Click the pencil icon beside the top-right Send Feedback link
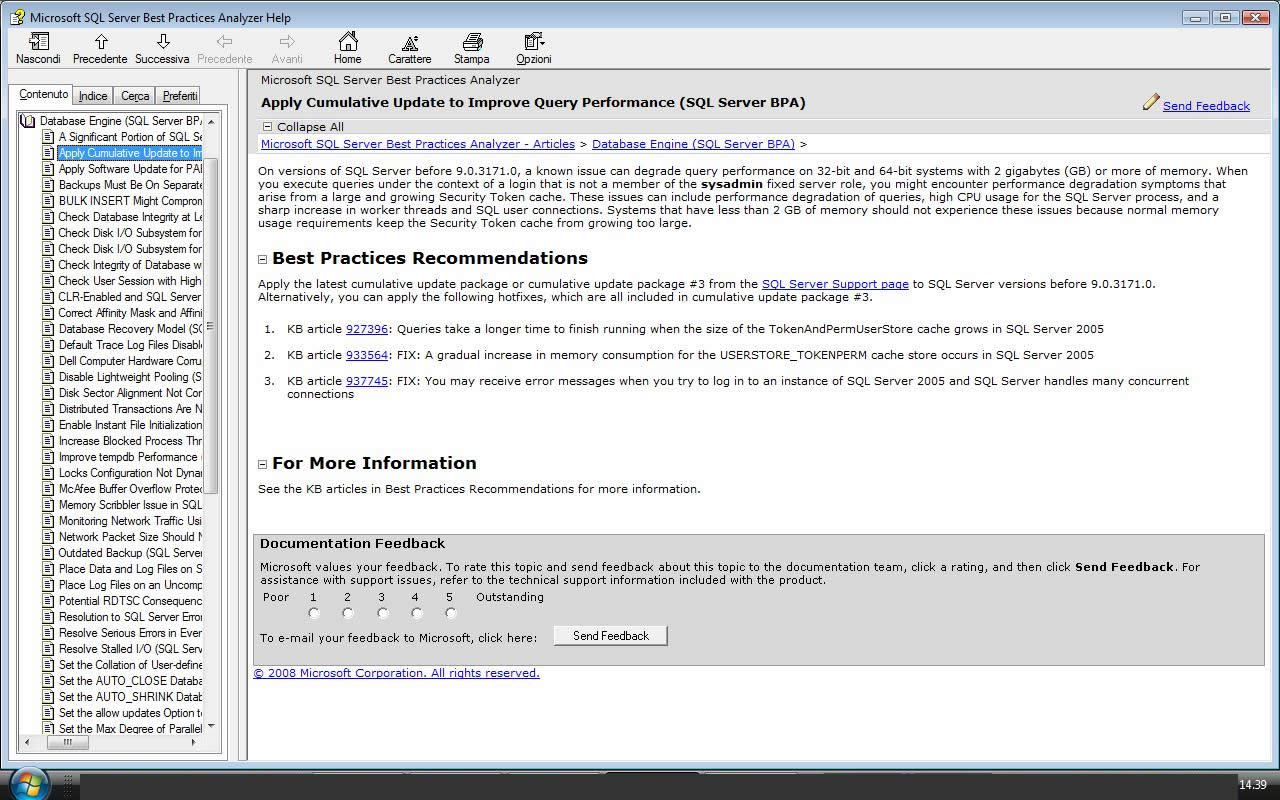The width and height of the screenshot is (1280, 800). coord(1151,102)
